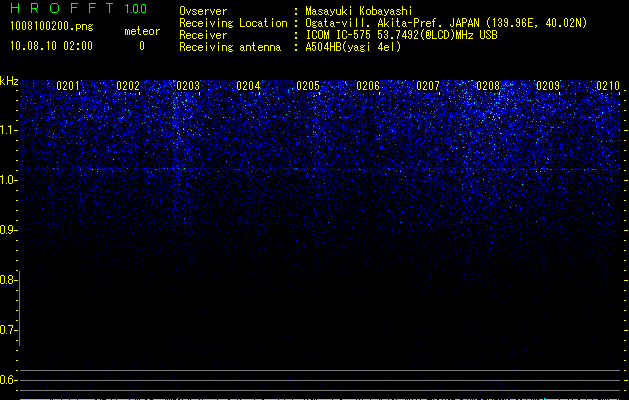The height and width of the screenshot is (400, 629).
Task: Click the HROFFT title text
Action: [61, 8]
